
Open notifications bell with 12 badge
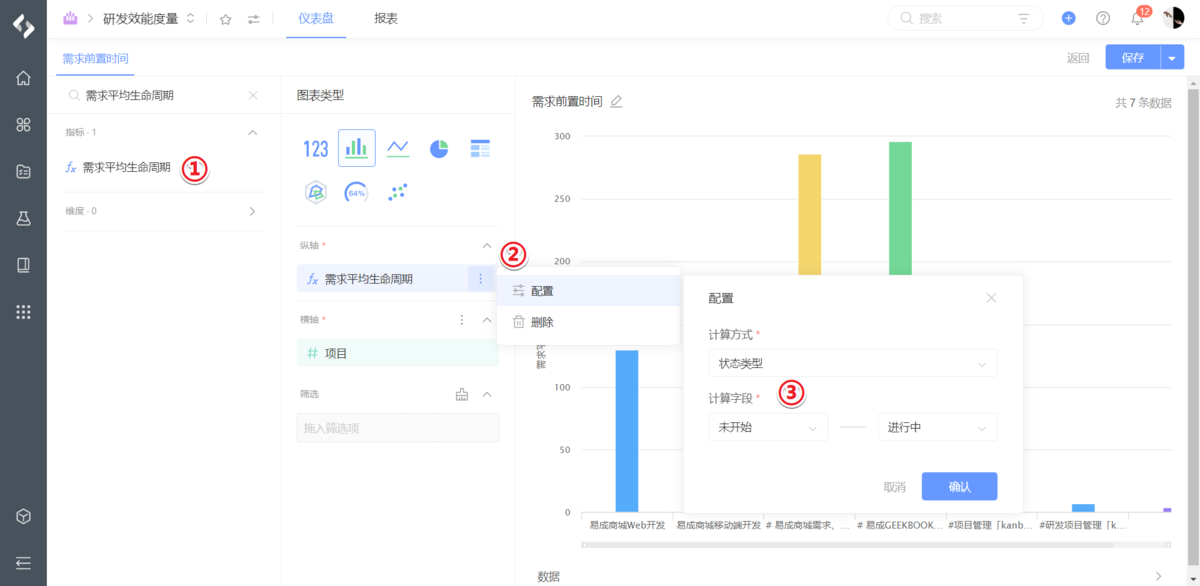tap(1138, 17)
